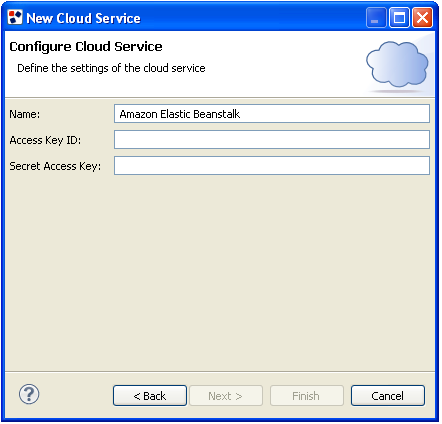The image size is (442, 424).
Task: Maximize the New Cloud Service window
Action: pos(399,18)
